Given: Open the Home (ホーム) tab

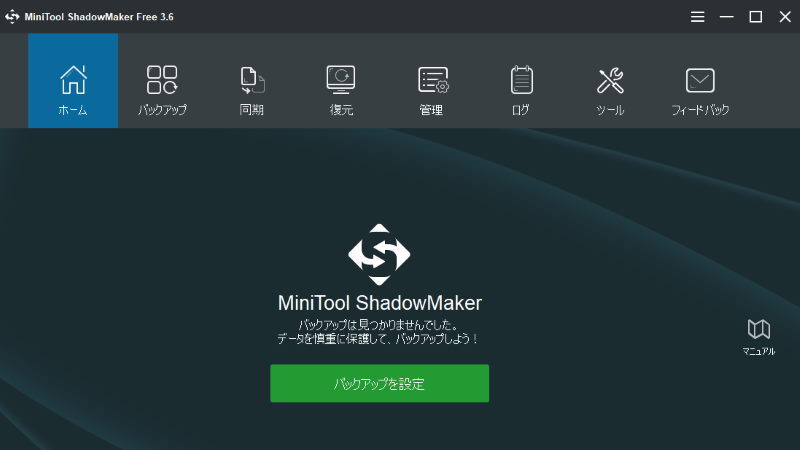Looking at the screenshot, I should [x=73, y=81].
